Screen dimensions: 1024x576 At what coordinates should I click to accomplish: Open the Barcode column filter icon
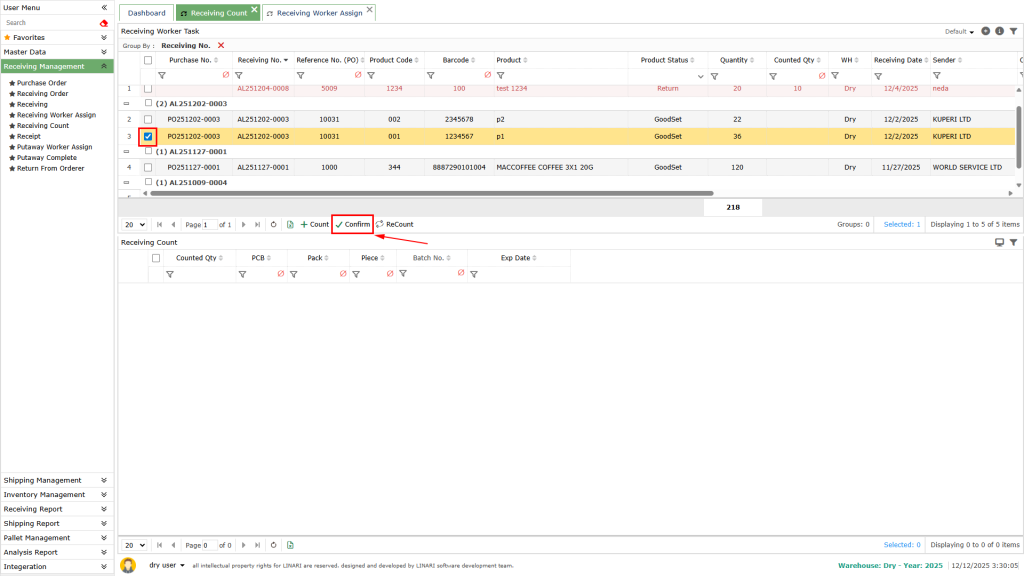click(431, 75)
